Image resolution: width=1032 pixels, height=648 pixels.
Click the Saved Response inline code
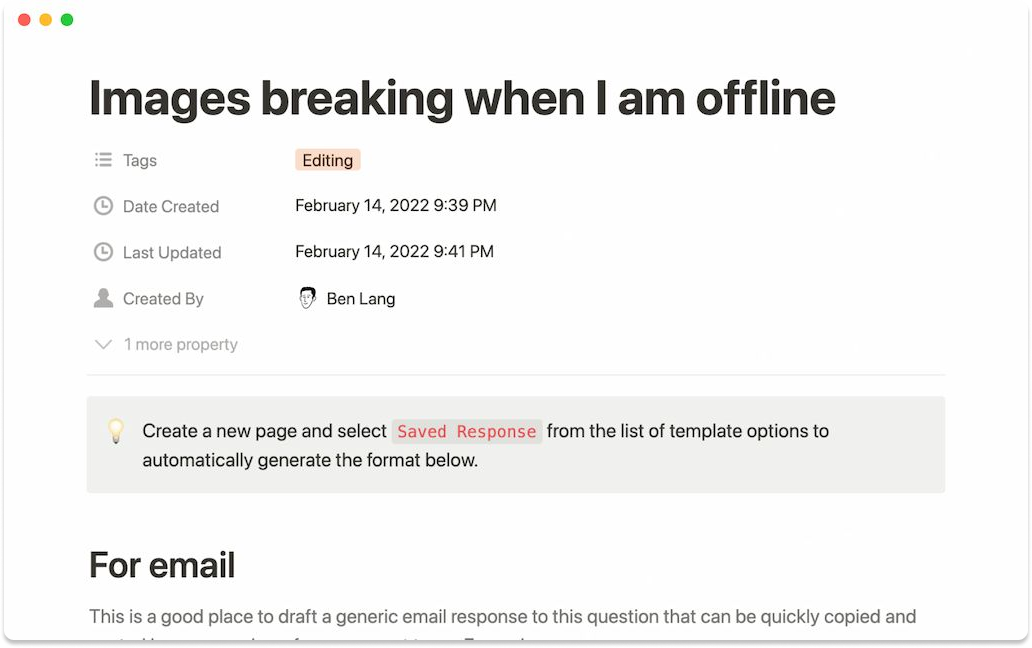click(467, 432)
